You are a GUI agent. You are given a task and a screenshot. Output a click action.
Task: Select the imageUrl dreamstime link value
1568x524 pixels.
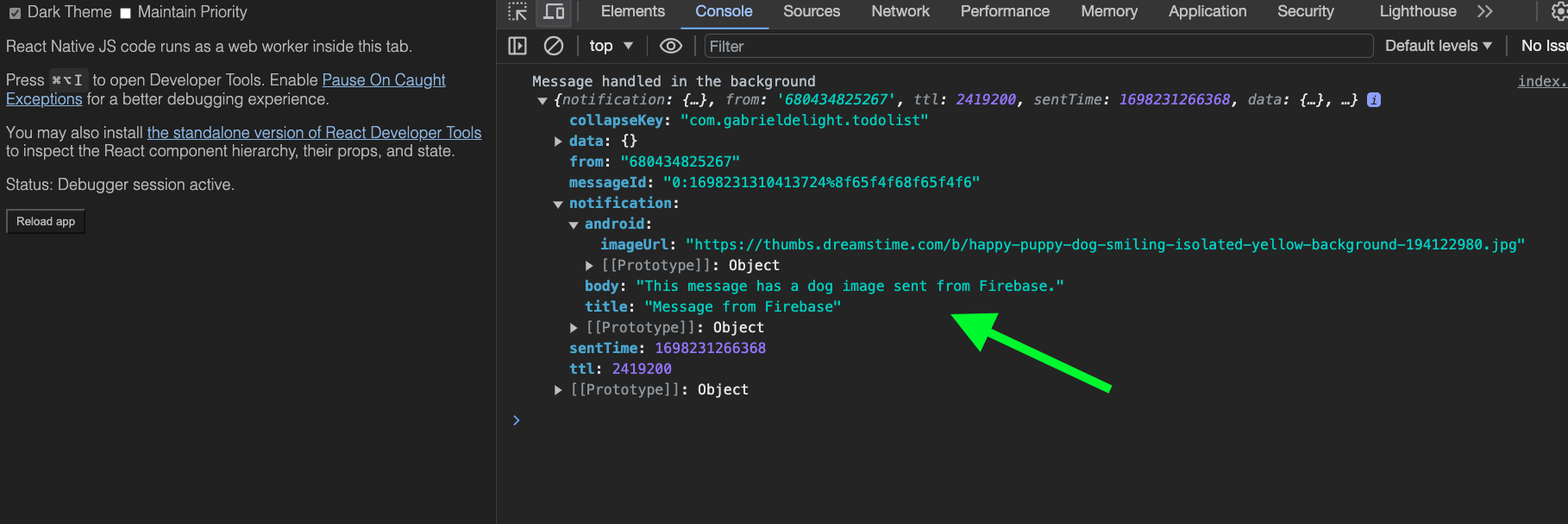click(1105, 245)
